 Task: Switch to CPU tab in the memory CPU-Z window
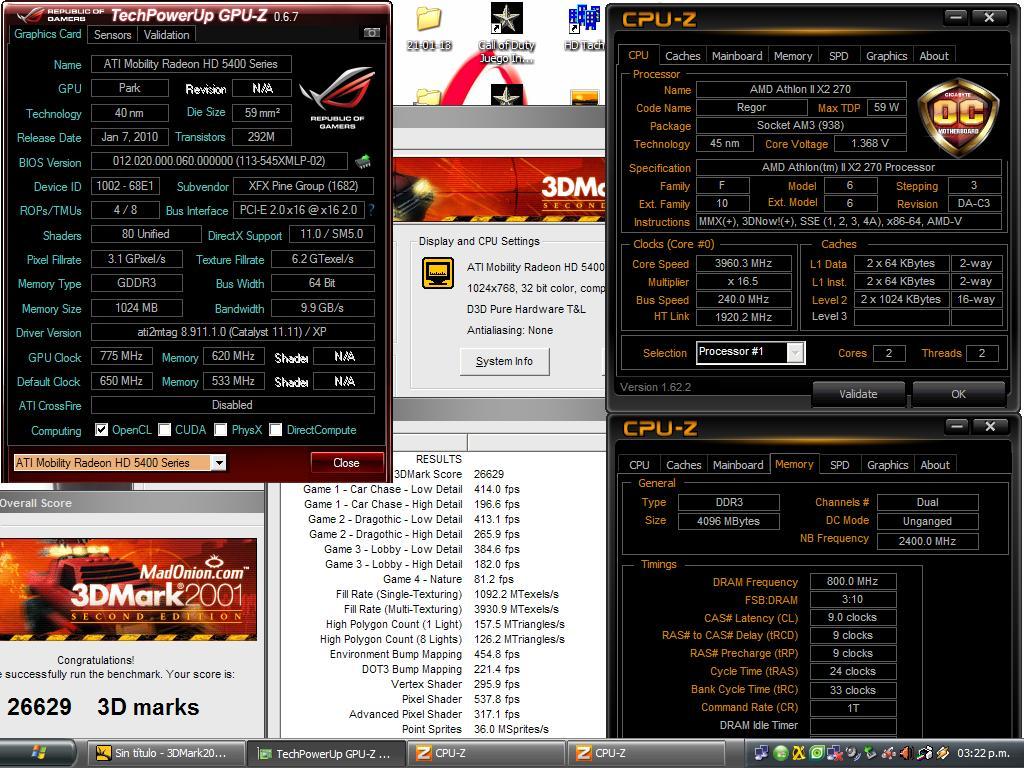[639, 465]
